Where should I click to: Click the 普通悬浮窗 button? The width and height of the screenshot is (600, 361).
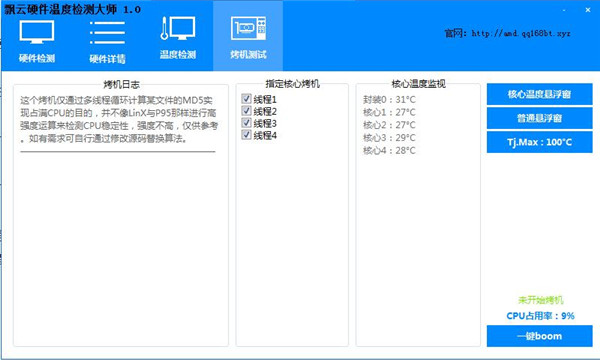click(x=540, y=118)
